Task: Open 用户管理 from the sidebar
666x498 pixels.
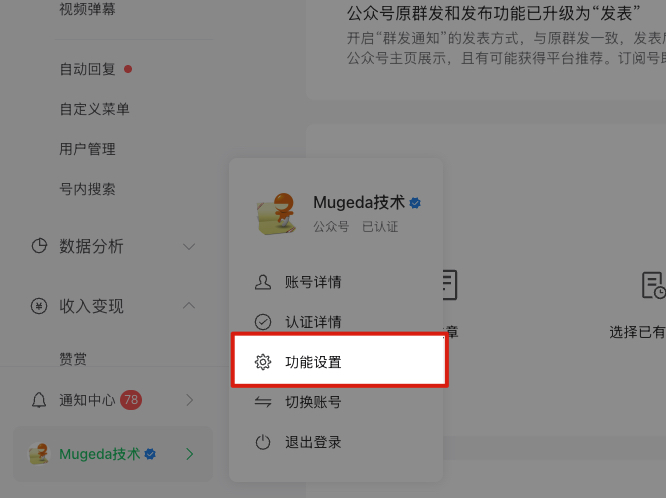Action: 87,149
